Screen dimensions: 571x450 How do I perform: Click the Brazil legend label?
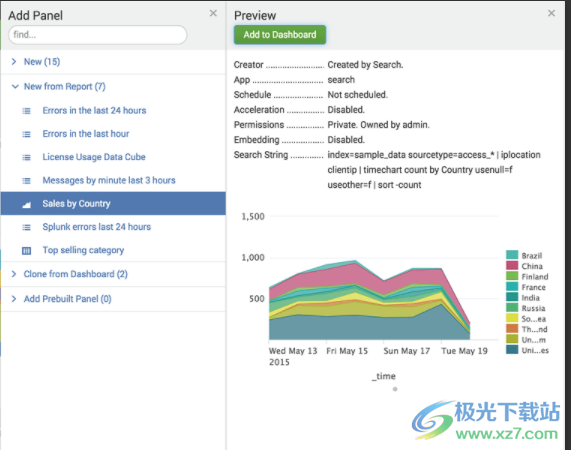(532, 256)
